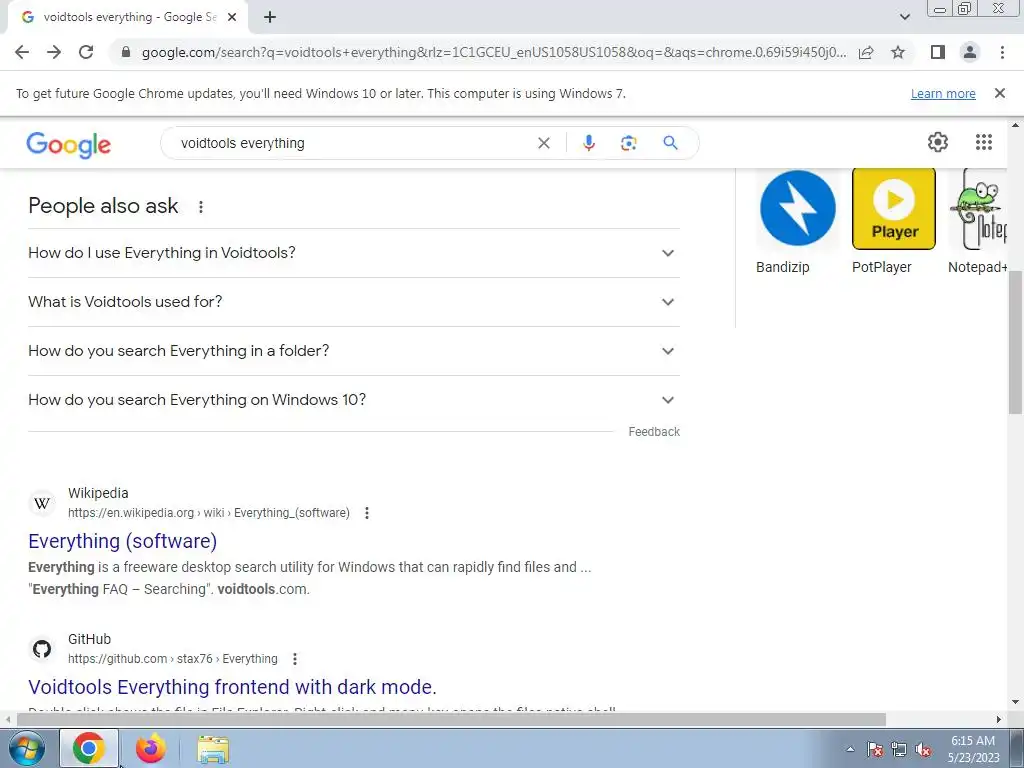Reload the current page
The width and height of the screenshot is (1024, 768).
pyautogui.click(x=86, y=52)
